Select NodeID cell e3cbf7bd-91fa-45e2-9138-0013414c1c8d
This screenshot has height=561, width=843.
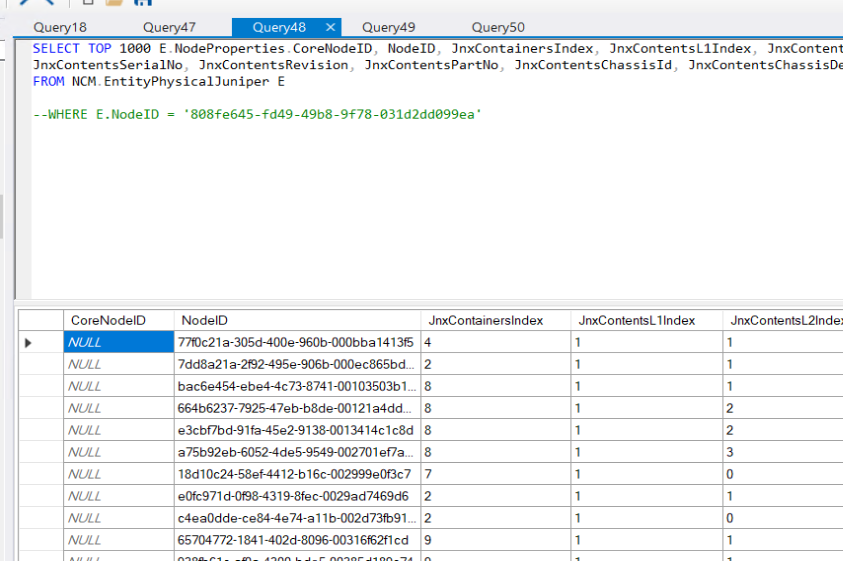[x=297, y=430]
